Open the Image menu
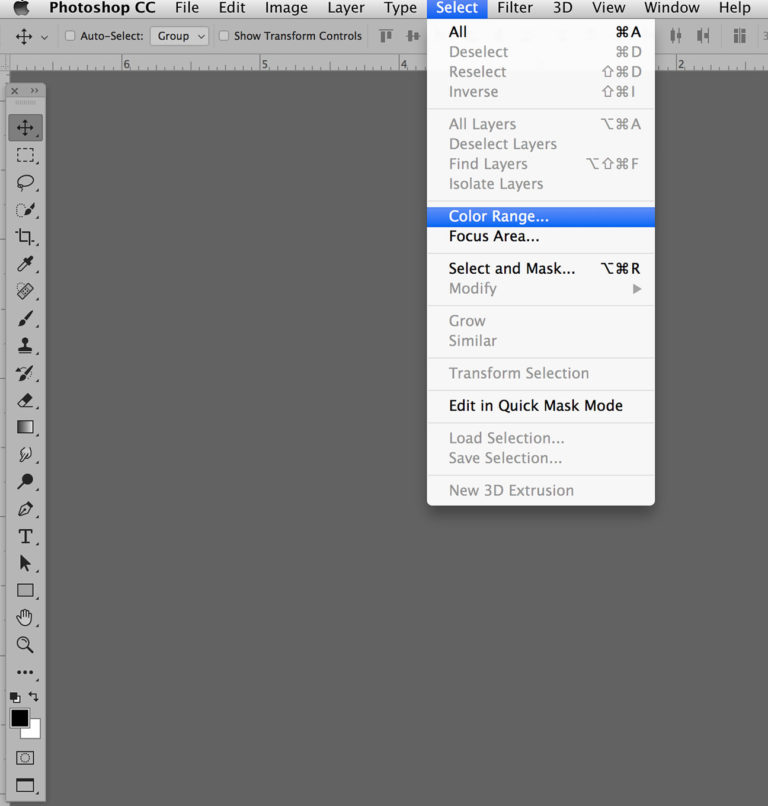768x806 pixels. point(286,8)
